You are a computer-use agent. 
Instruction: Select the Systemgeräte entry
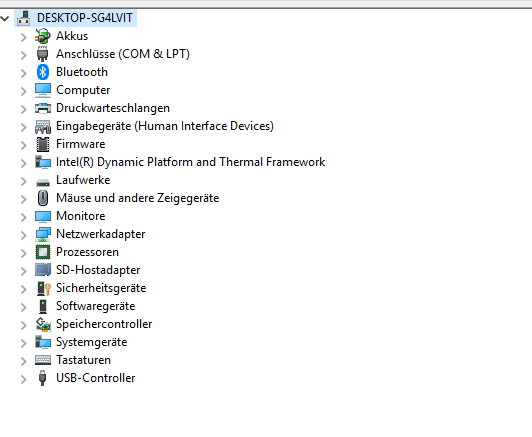coord(92,342)
